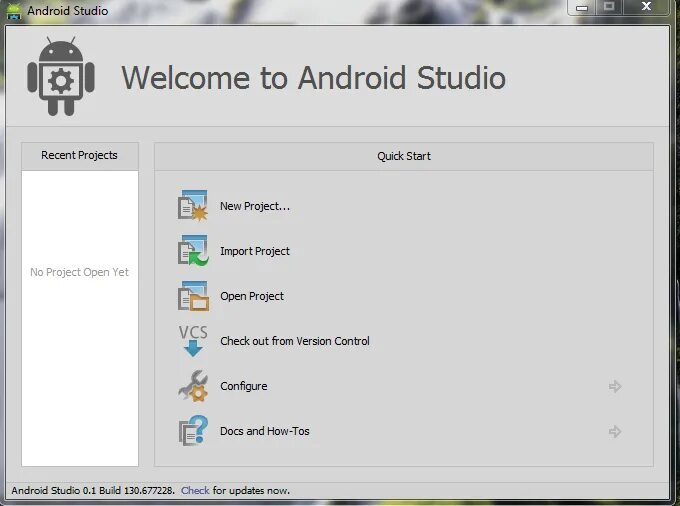Select the Open Project label
Image resolution: width=680 pixels, height=506 pixels.
pos(252,296)
